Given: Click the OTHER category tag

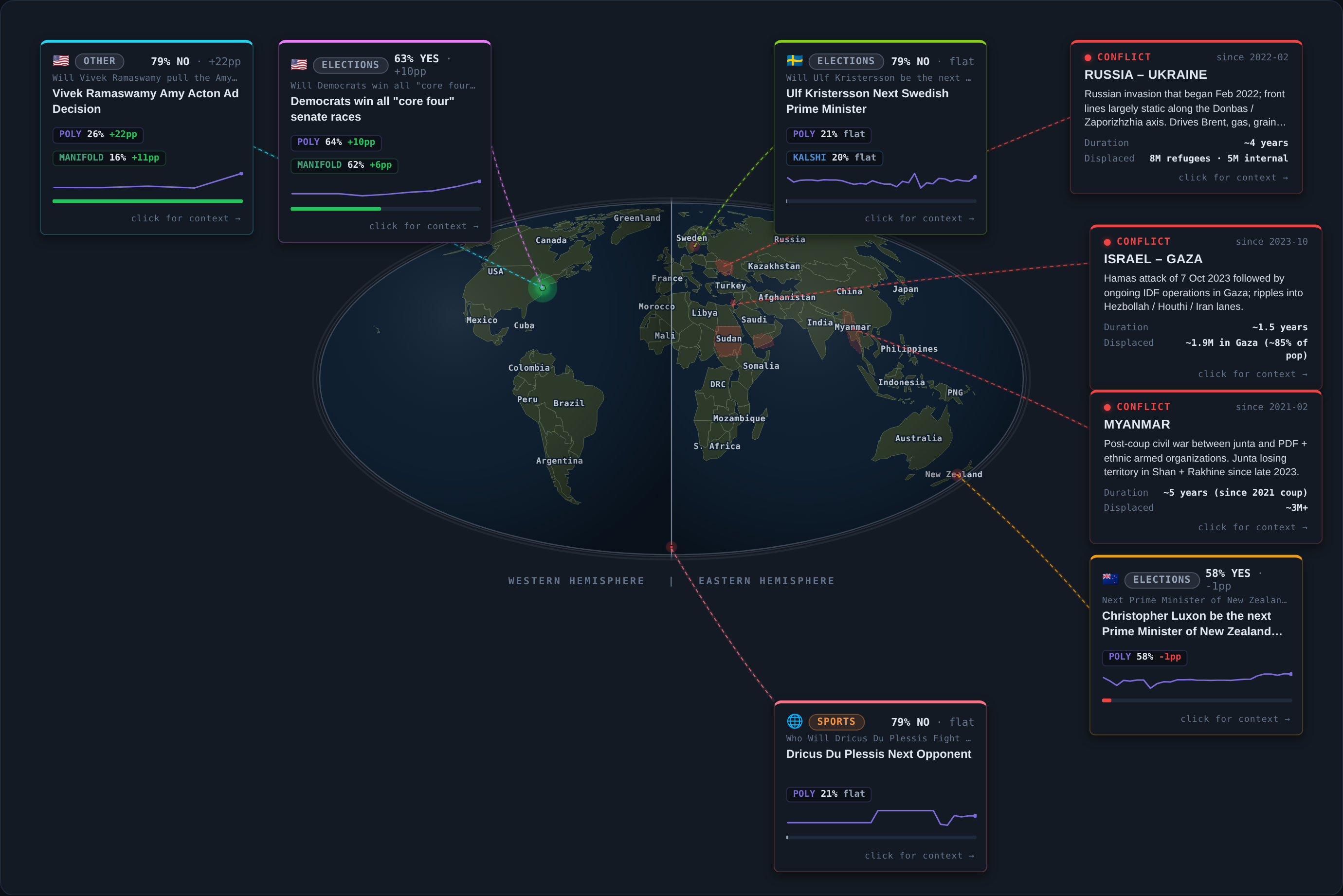Looking at the screenshot, I should pos(99,61).
